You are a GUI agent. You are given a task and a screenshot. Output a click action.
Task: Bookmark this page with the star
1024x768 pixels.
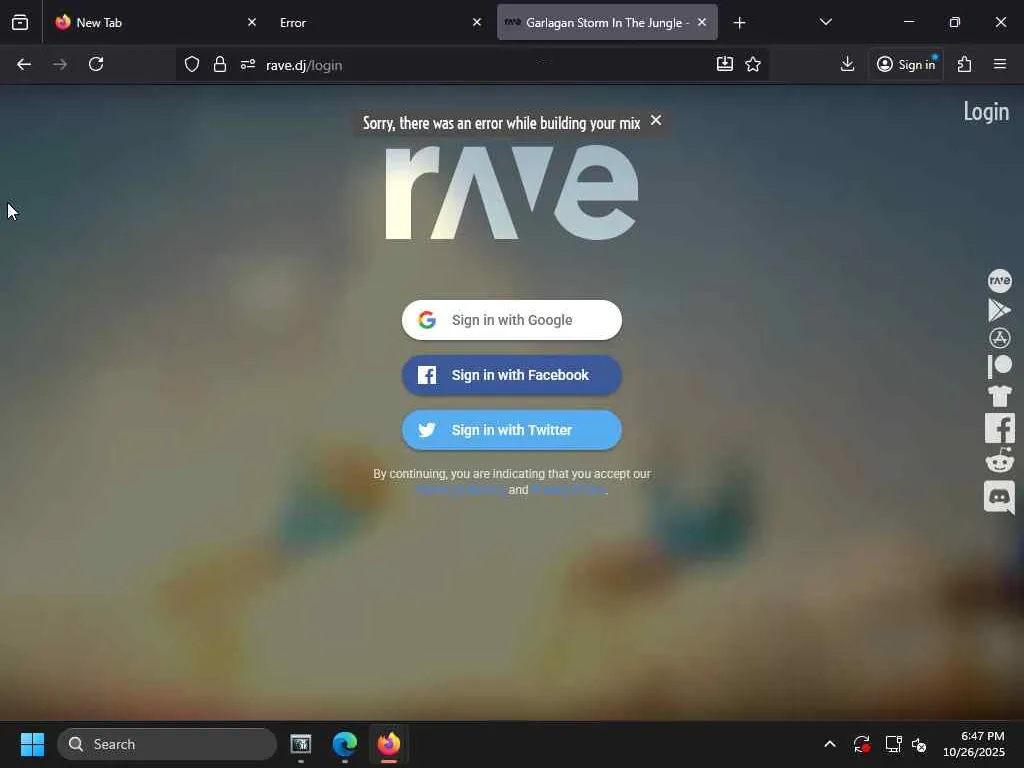click(x=753, y=64)
